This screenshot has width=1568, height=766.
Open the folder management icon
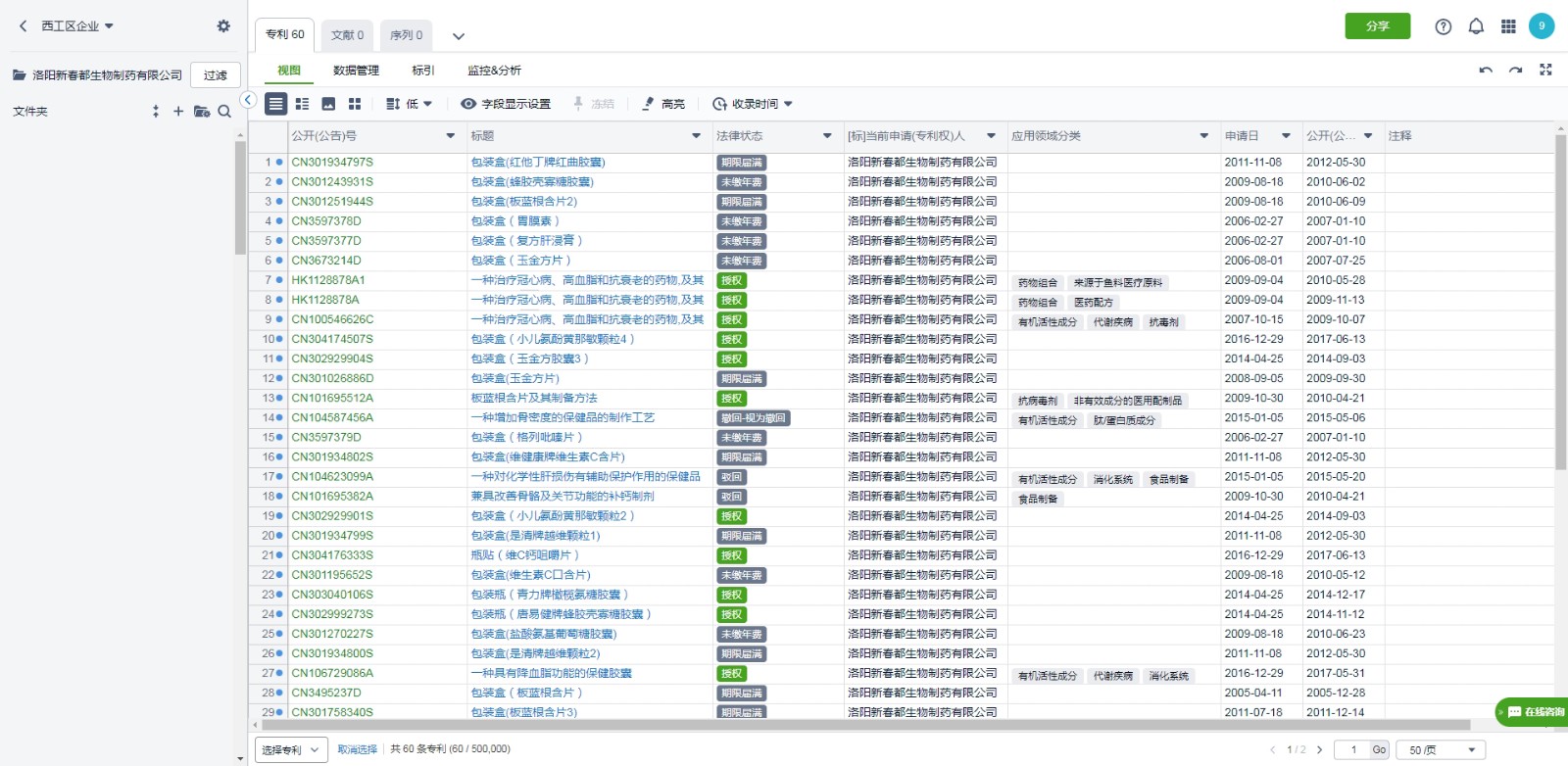click(202, 111)
